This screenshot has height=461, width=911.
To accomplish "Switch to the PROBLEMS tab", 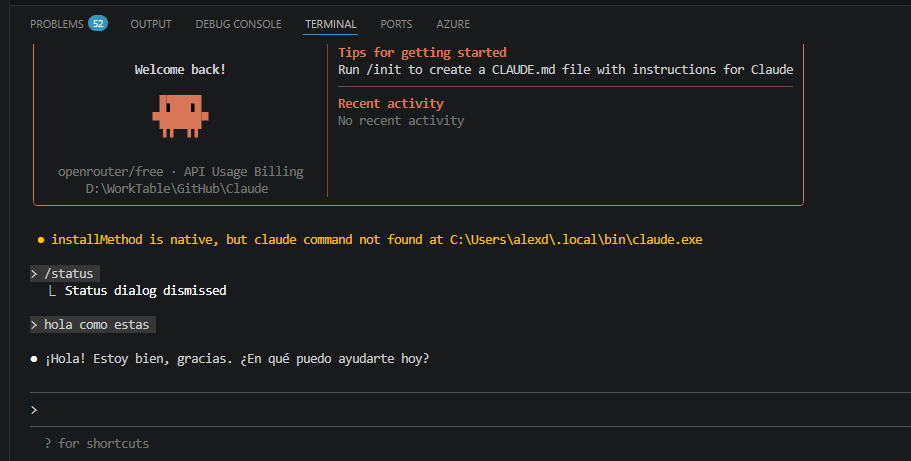I will click(x=57, y=23).
